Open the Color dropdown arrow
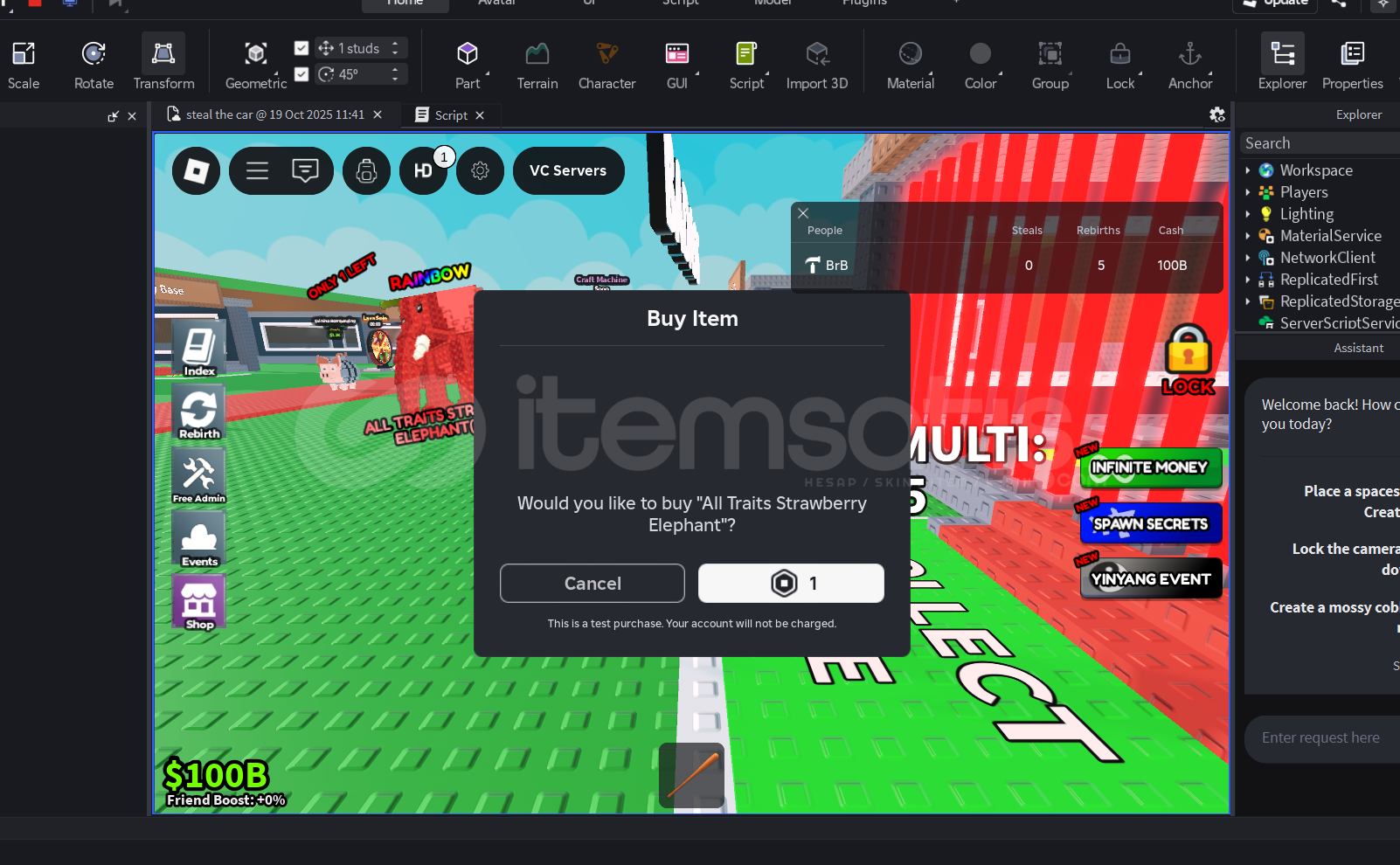1400x865 pixels. pyautogui.click(x=1001, y=73)
